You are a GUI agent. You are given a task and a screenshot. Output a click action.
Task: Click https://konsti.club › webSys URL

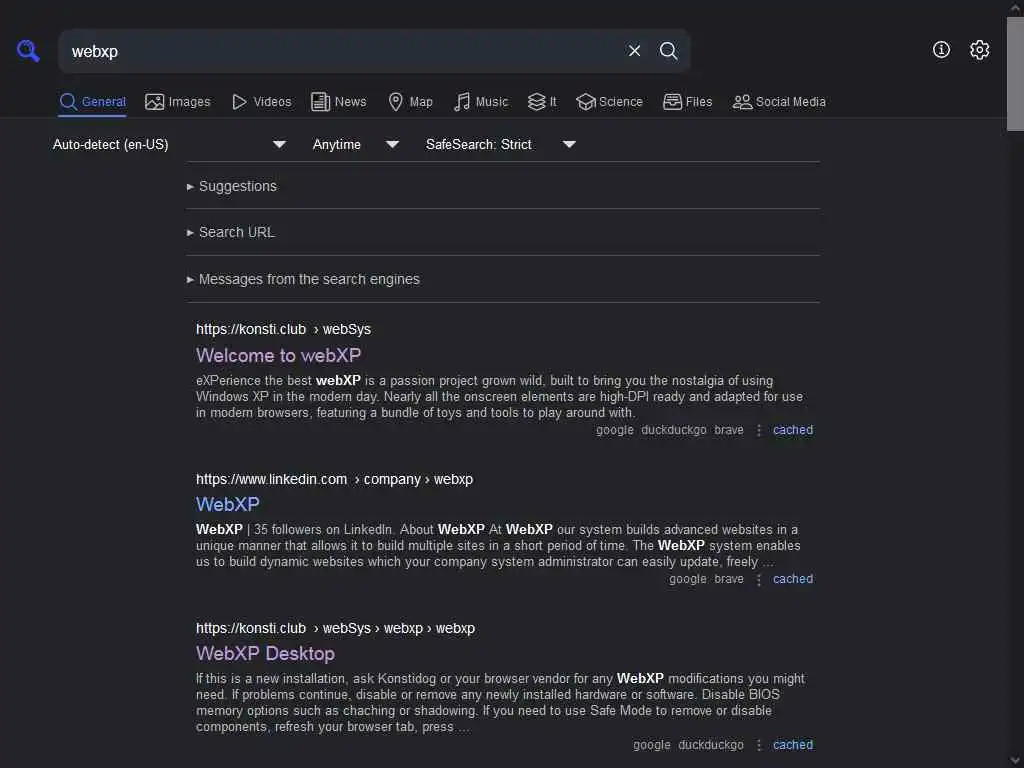[x=283, y=329]
